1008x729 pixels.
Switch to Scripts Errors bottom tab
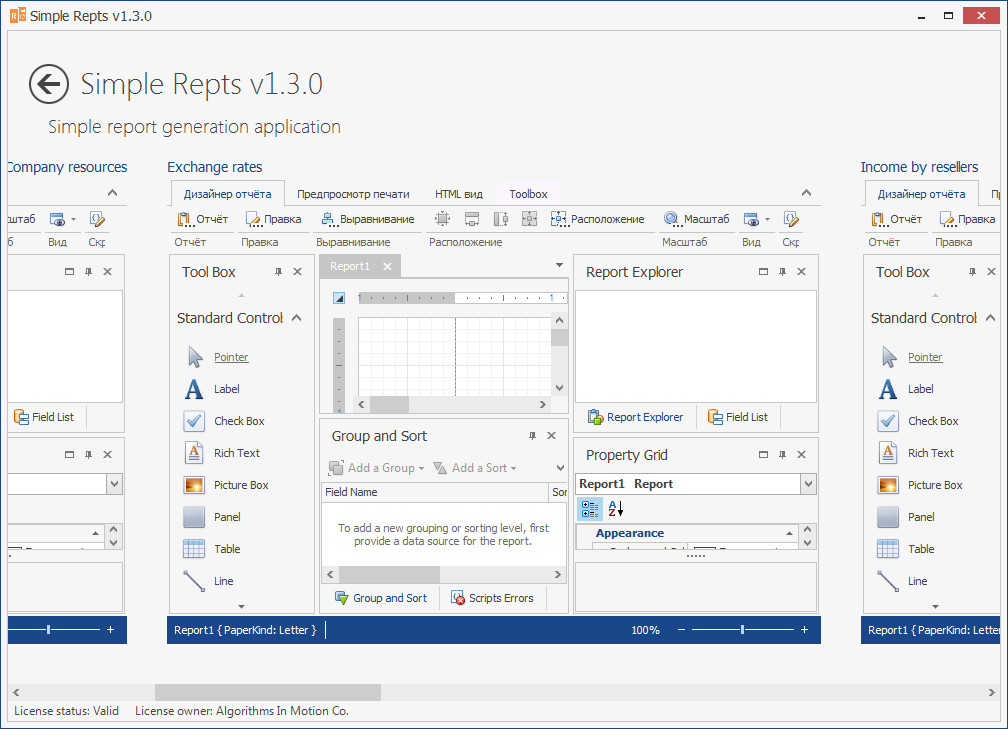click(492, 598)
